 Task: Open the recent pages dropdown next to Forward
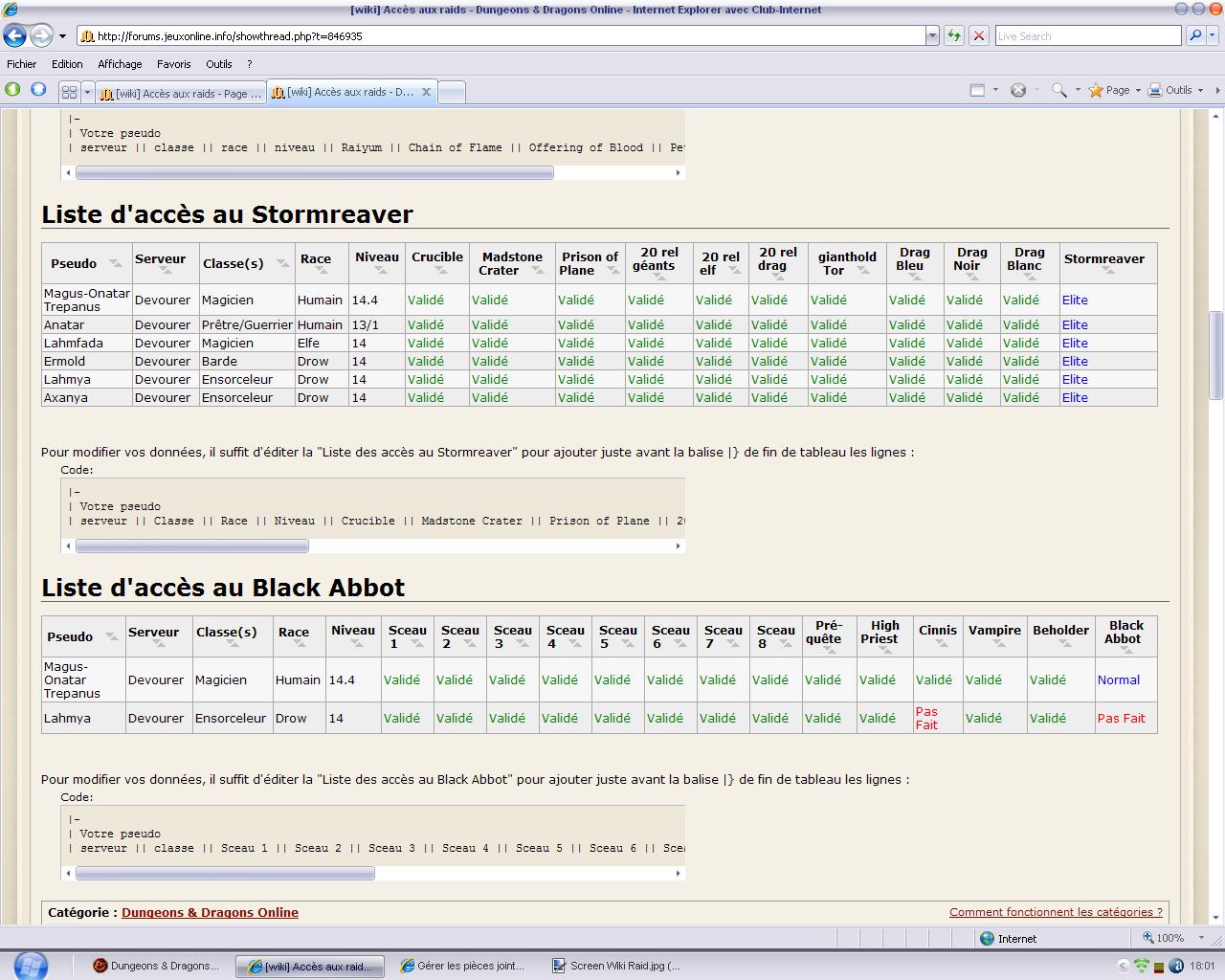[x=62, y=36]
